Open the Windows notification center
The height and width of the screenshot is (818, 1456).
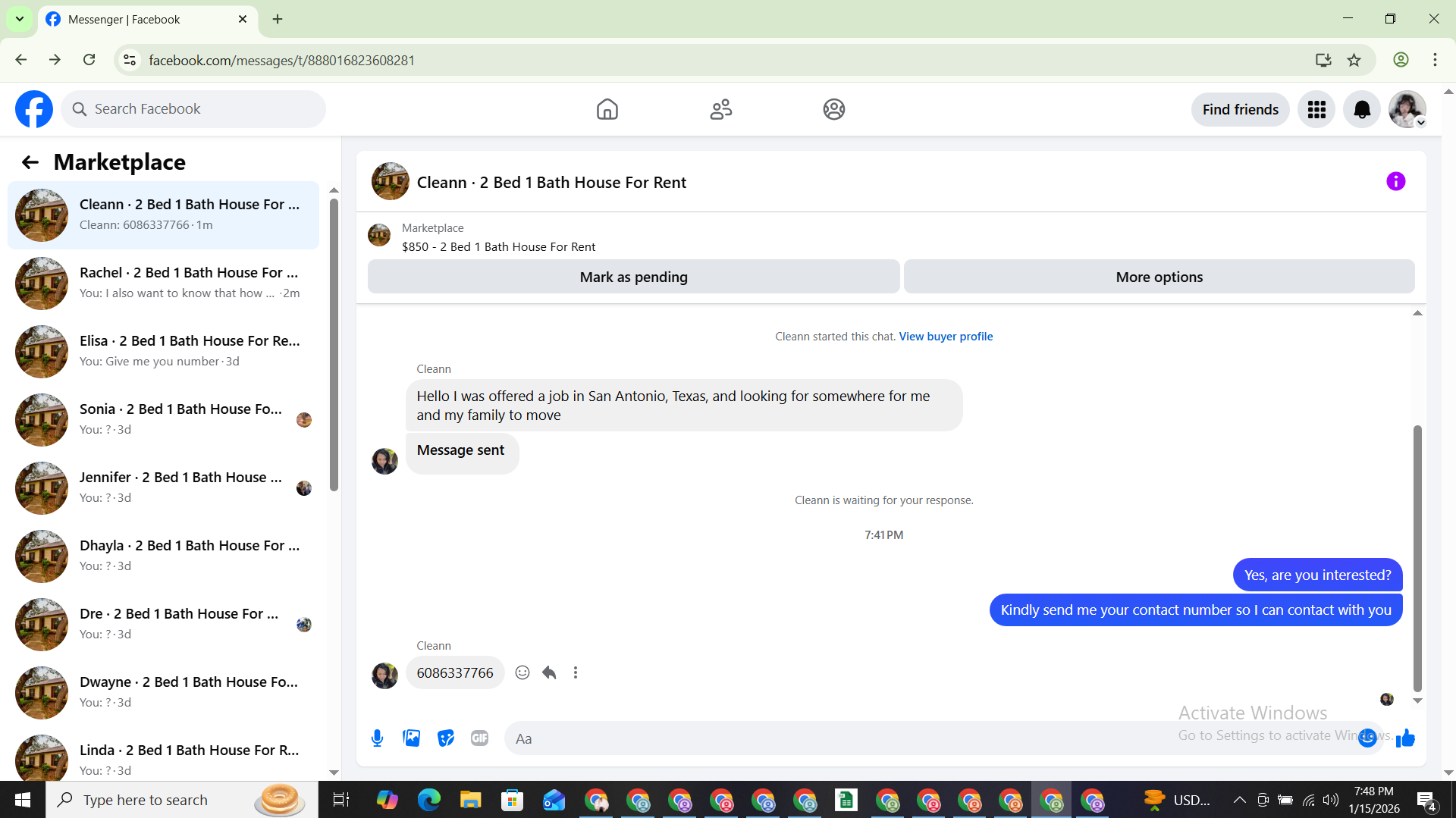[1426, 800]
